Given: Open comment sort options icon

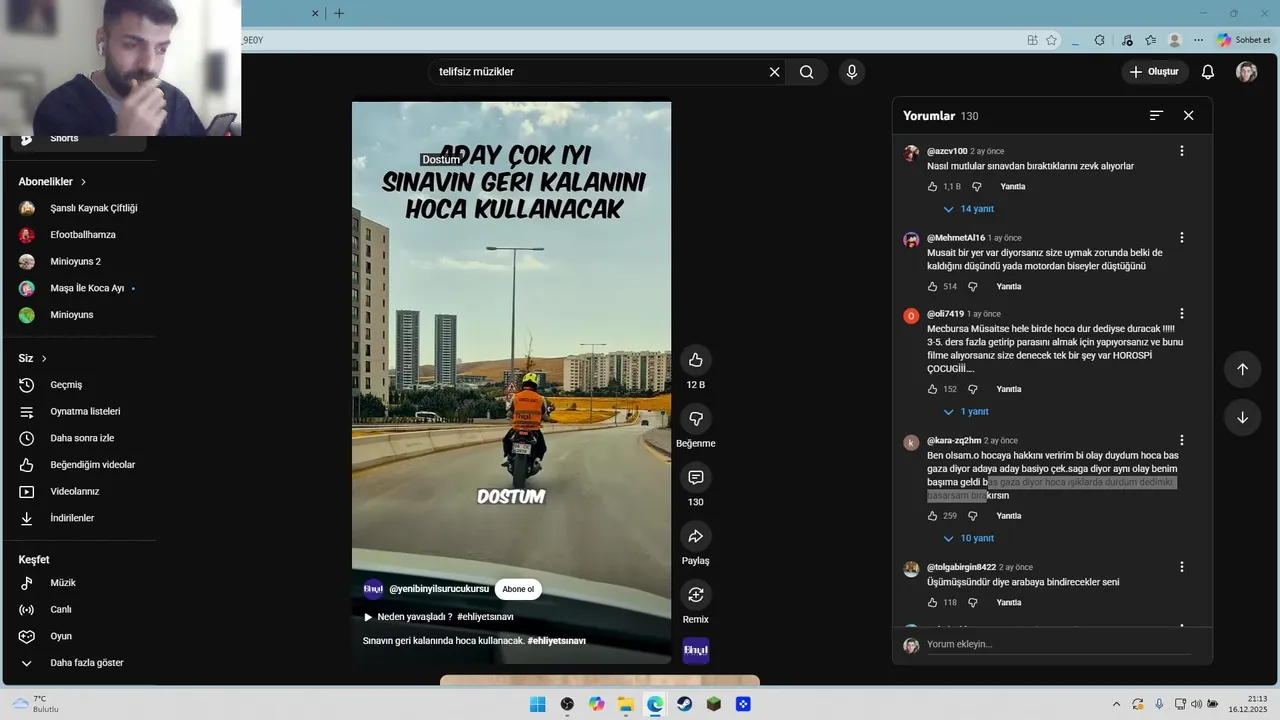Looking at the screenshot, I should (x=1156, y=116).
